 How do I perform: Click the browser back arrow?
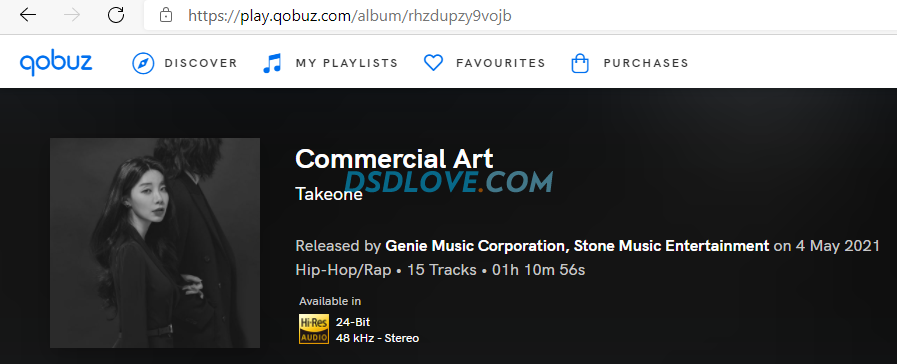tap(27, 15)
